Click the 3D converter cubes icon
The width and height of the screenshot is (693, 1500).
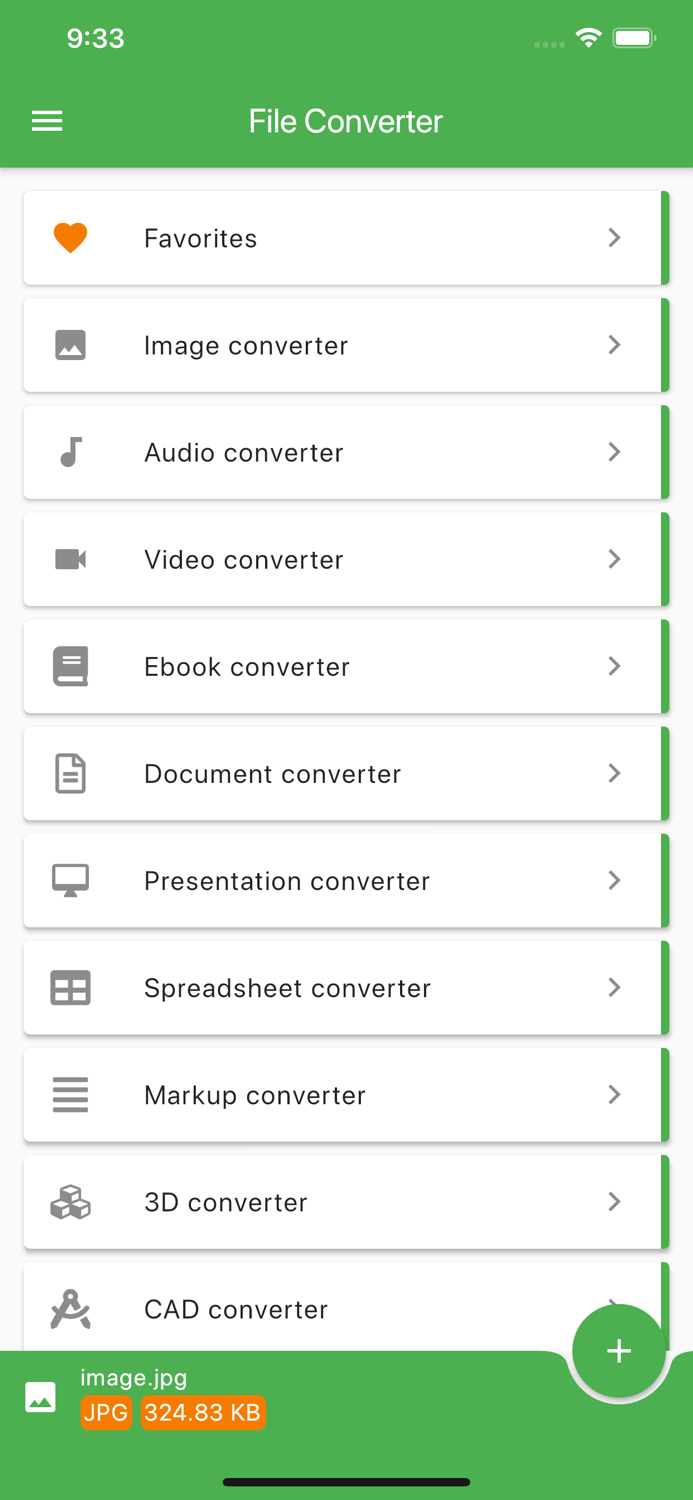coord(70,1202)
